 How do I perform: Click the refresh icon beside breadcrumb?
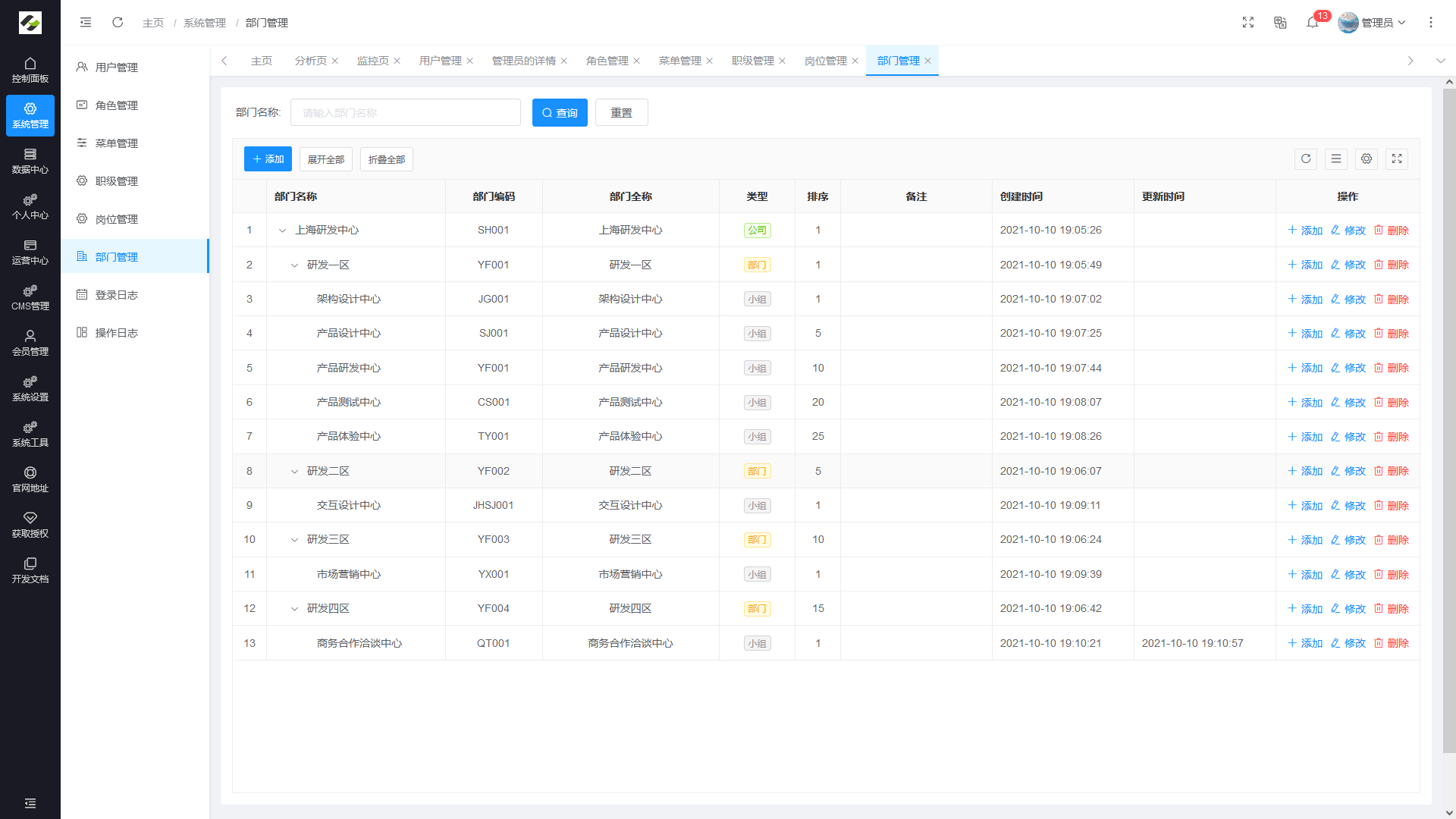coord(118,23)
